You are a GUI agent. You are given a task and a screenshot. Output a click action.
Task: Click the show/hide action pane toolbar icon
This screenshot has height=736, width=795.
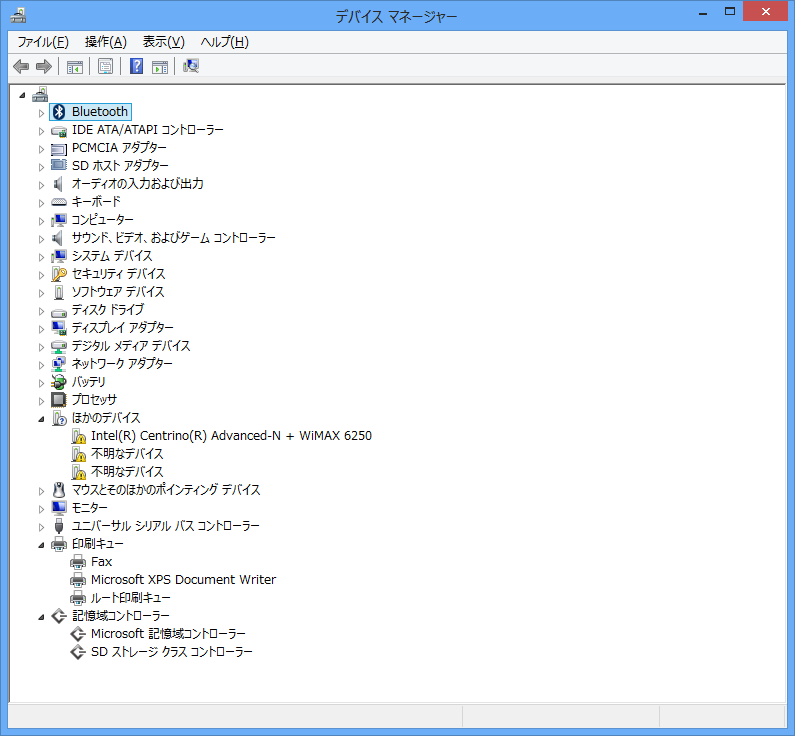[160, 66]
